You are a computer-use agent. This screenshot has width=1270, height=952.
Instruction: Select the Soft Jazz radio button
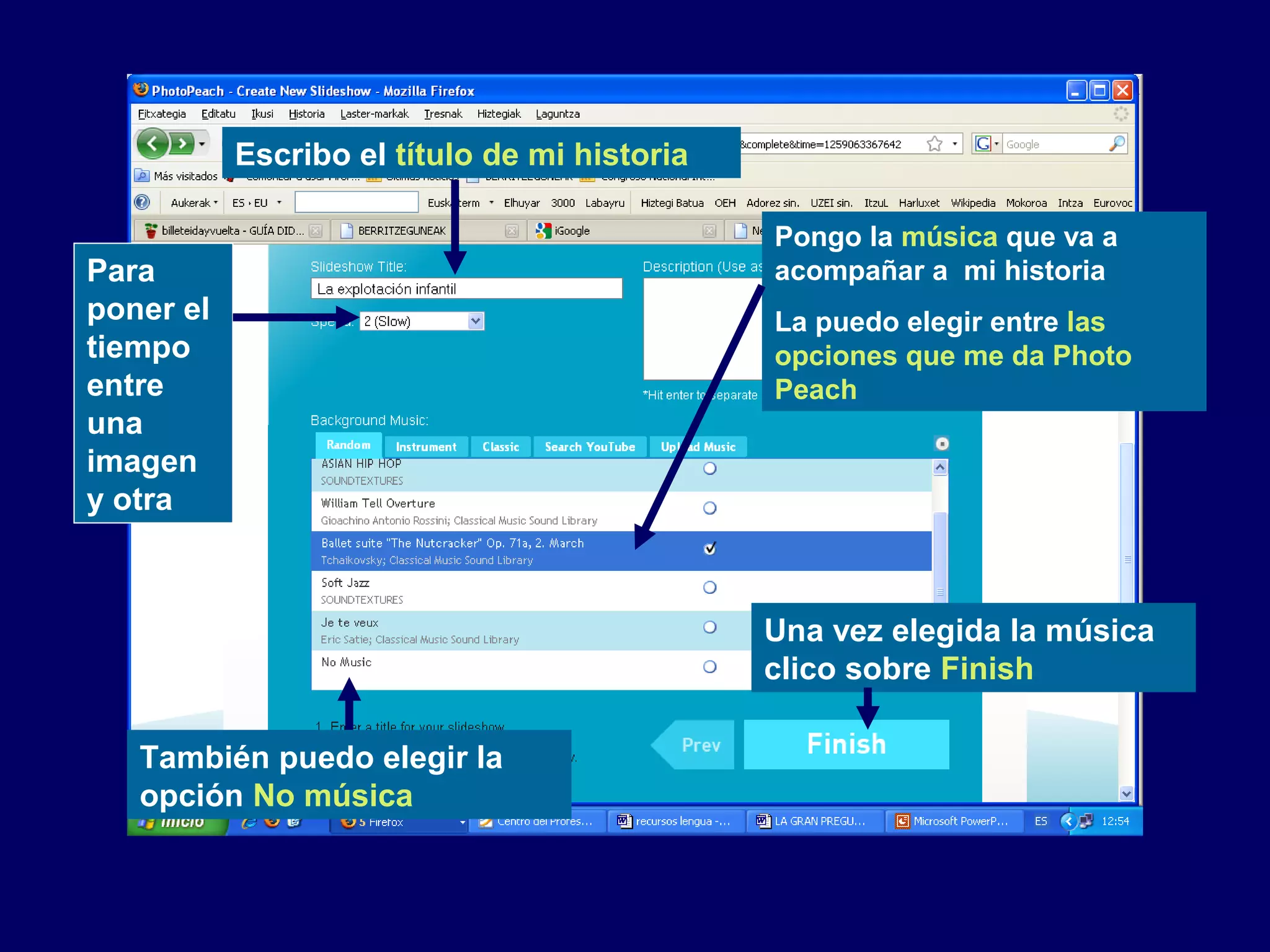tap(710, 588)
